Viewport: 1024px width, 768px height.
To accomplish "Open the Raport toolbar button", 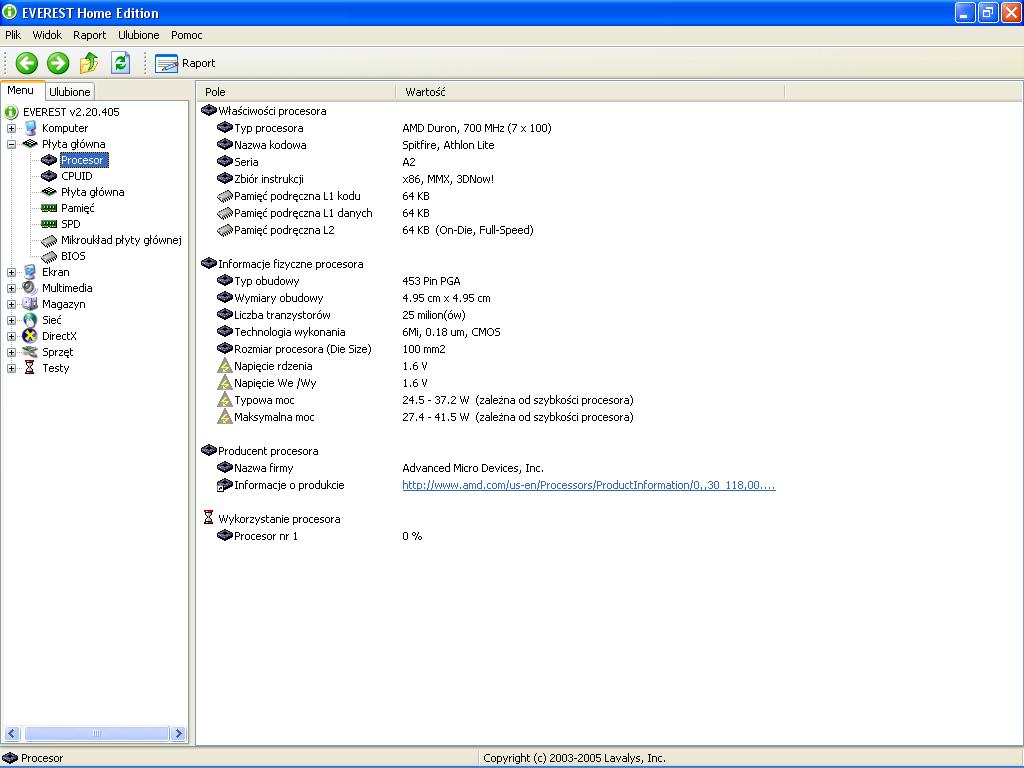I will [x=186, y=63].
